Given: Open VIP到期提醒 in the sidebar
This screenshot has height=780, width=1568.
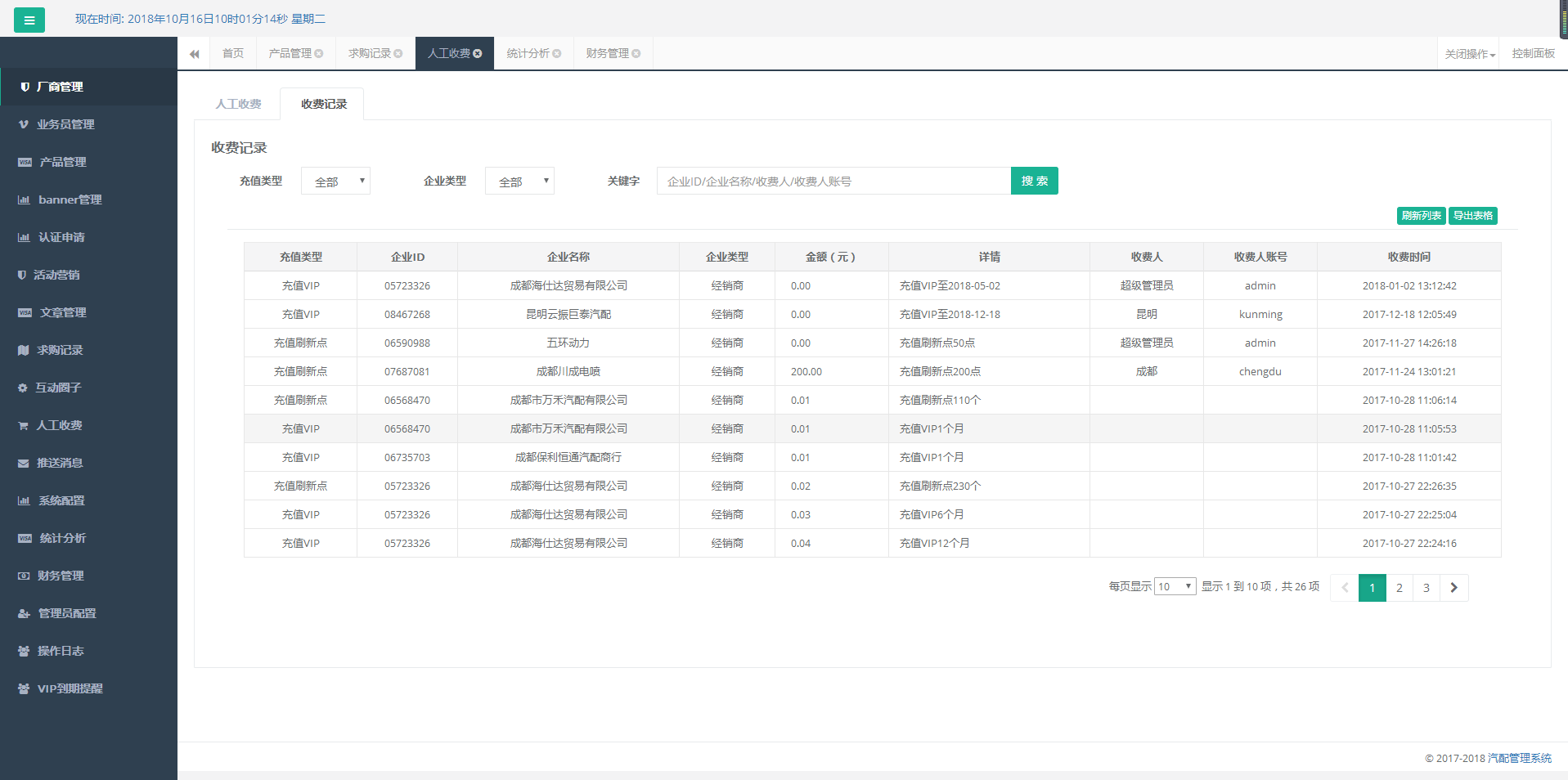Looking at the screenshot, I should (70, 688).
